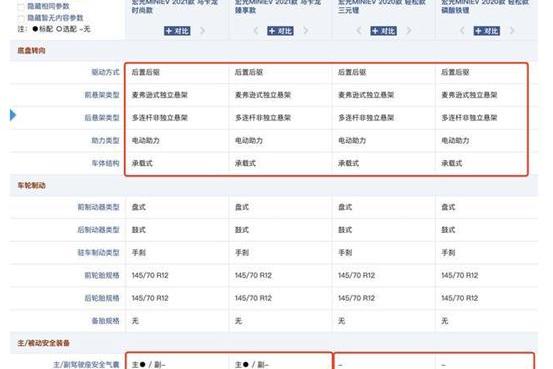Select 备胎规格 value 无 for 磷酸铁锂
The width and height of the screenshot is (553, 369).
pyautogui.click(x=445, y=321)
